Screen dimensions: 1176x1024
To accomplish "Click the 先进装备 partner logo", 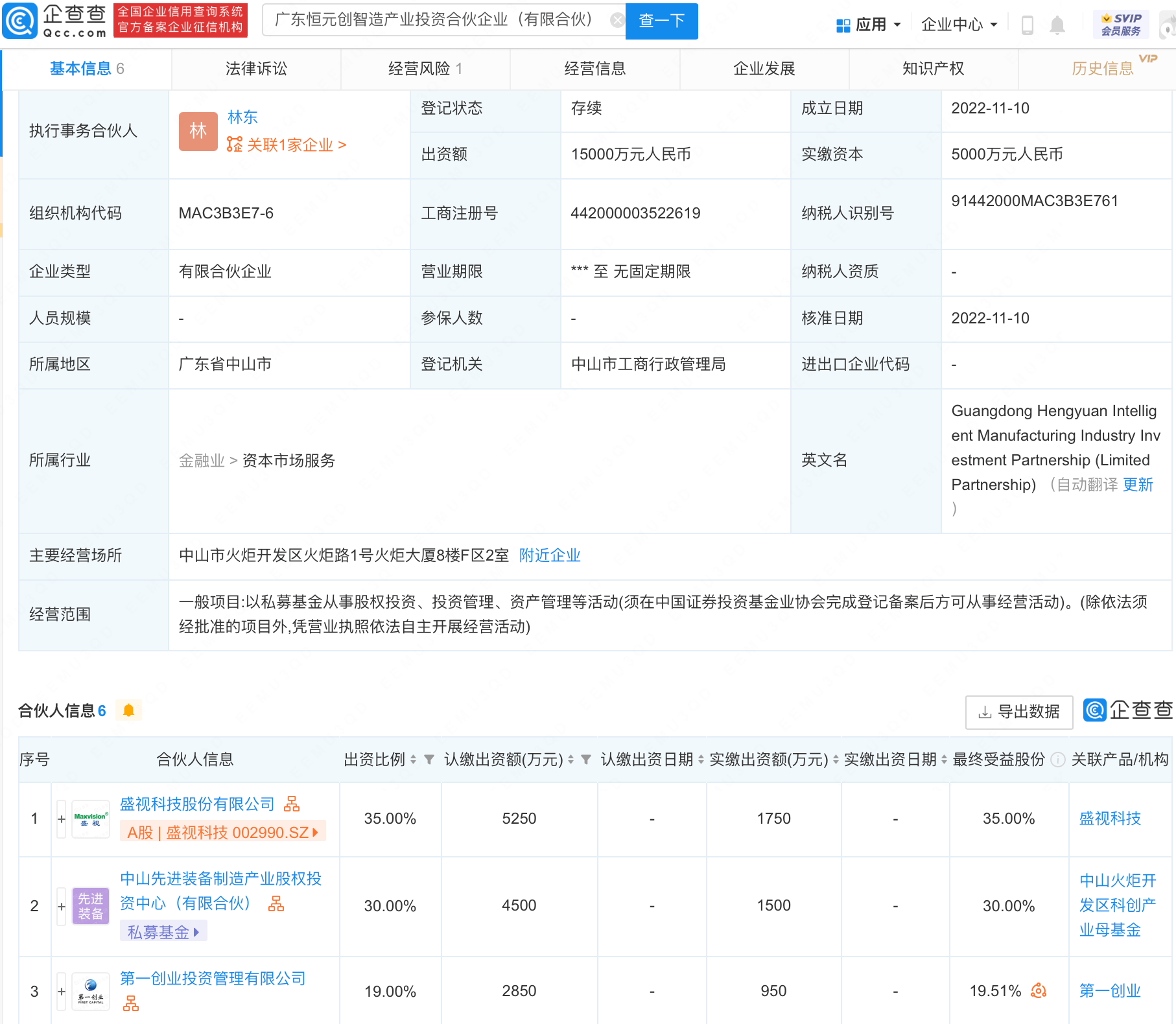I will [90, 905].
